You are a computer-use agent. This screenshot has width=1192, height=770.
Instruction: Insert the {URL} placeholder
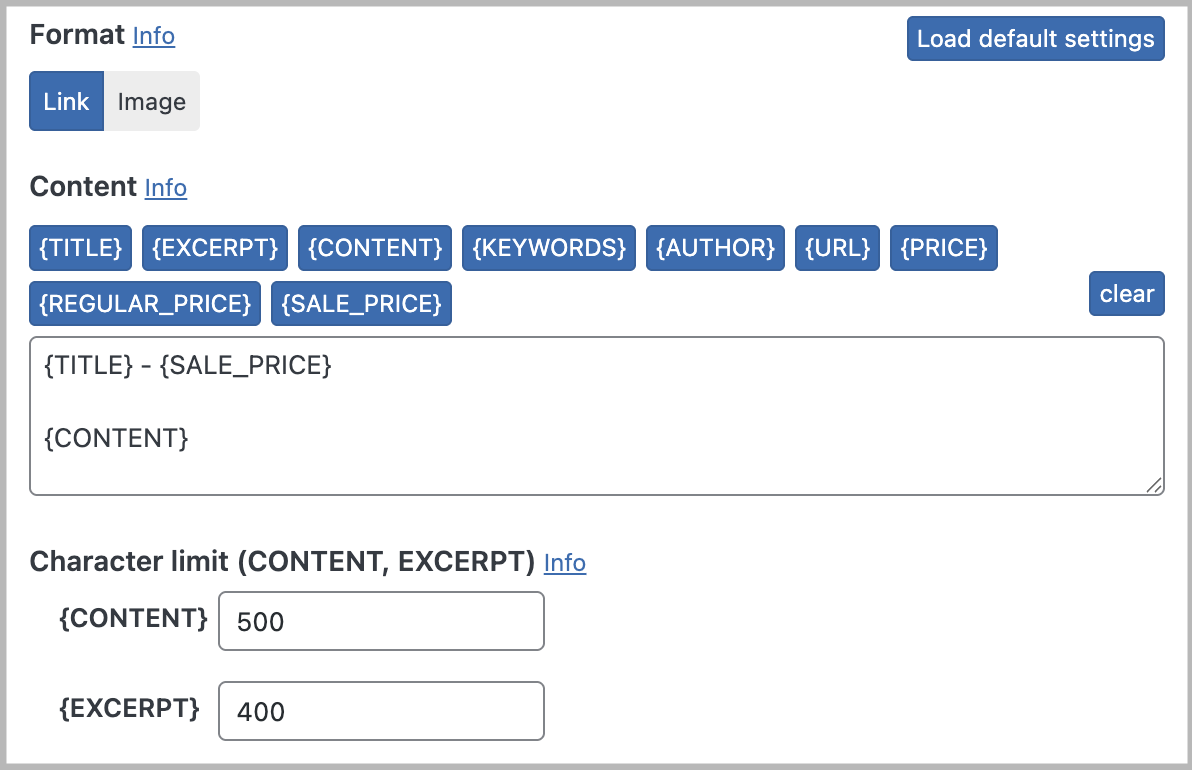coord(837,248)
